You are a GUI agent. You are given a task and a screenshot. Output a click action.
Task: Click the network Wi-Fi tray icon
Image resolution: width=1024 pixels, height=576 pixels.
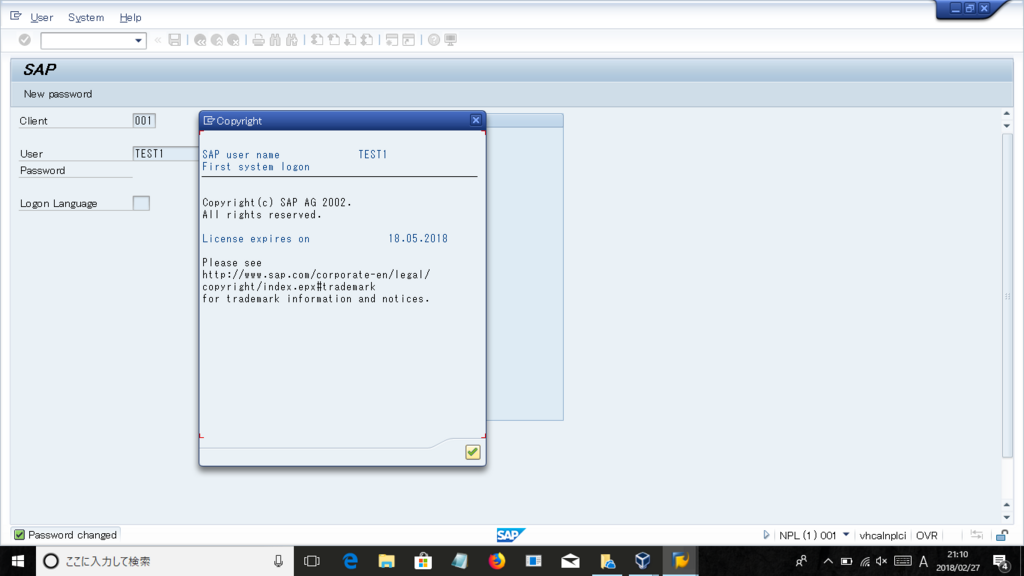(x=865, y=561)
